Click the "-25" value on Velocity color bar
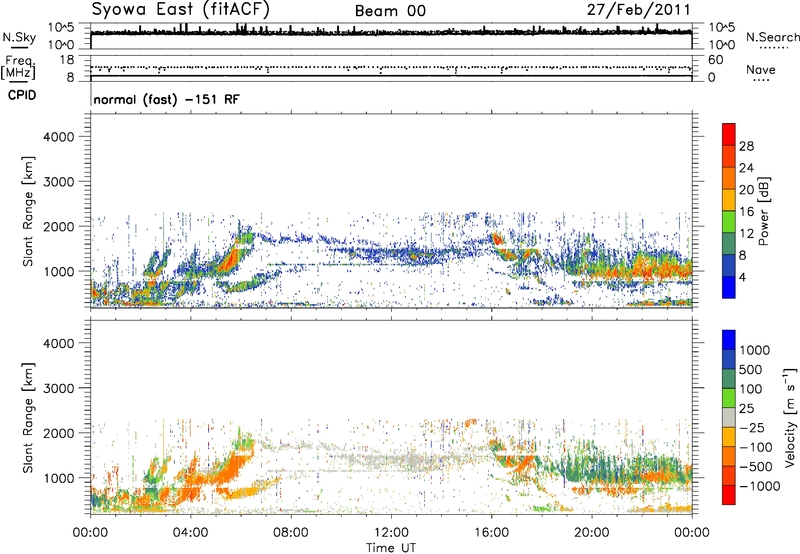The height and width of the screenshot is (554, 800). tap(753, 428)
